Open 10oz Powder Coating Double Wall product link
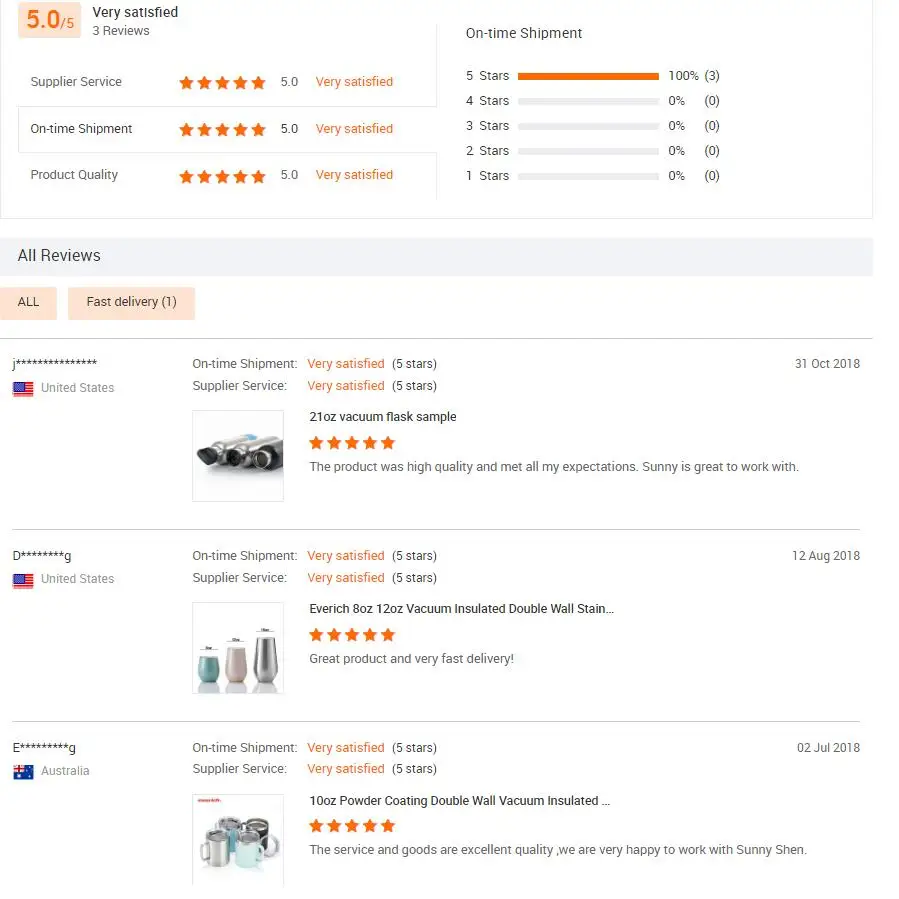 point(459,801)
